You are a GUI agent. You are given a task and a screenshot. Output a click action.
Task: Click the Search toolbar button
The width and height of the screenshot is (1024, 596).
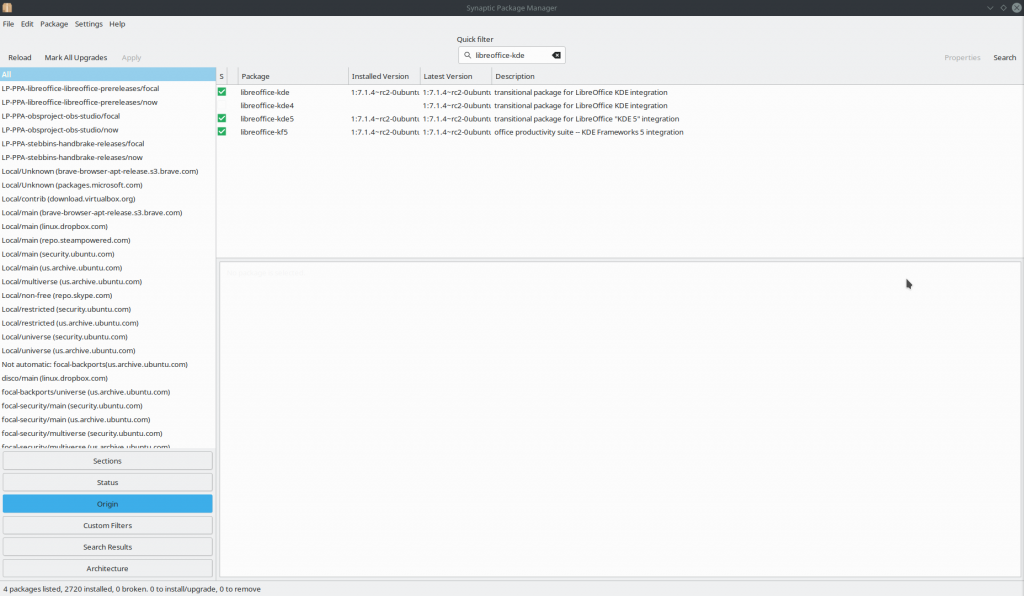[1004, 57]
